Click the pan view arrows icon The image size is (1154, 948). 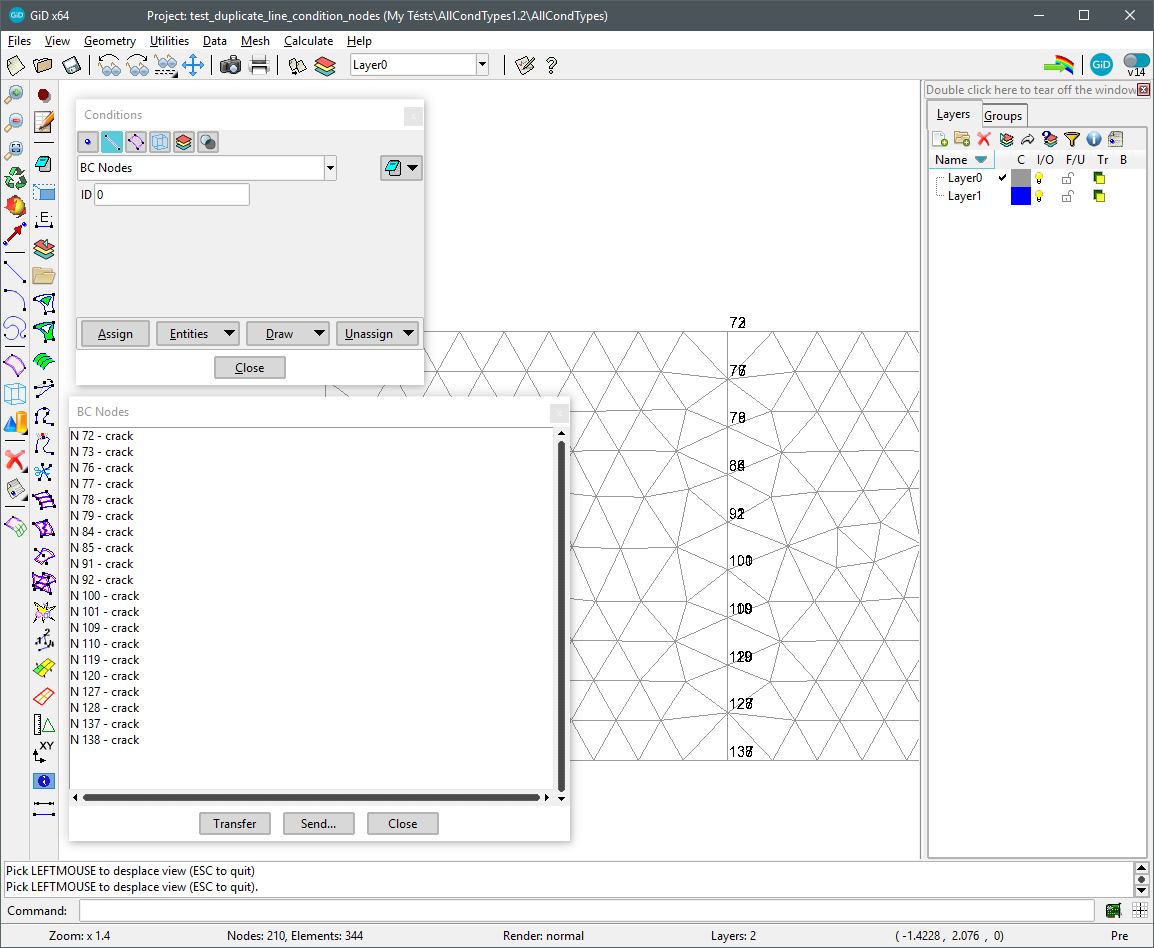(x=193, y=65)
